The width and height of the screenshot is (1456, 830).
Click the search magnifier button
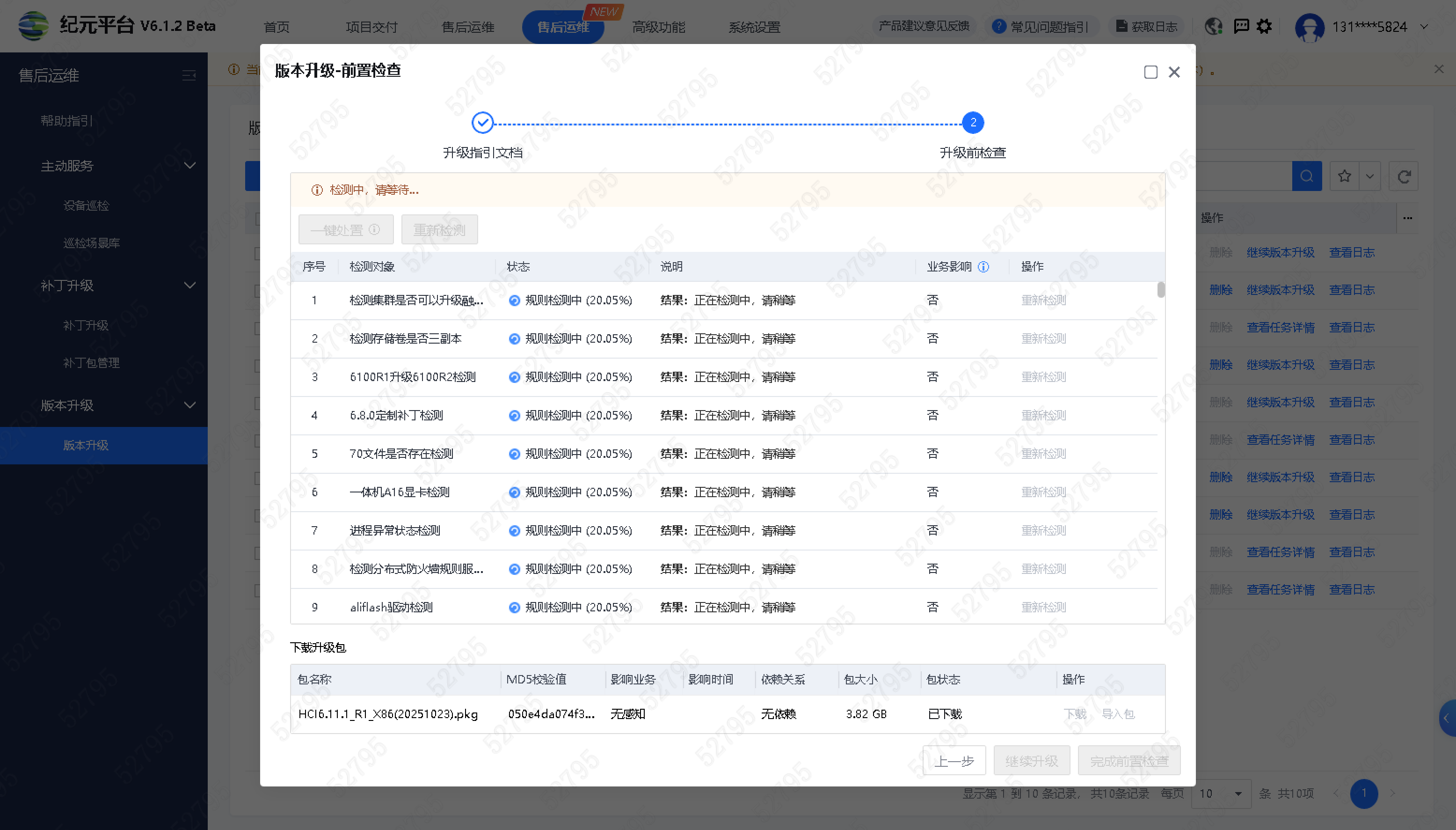pos(1306,176)
